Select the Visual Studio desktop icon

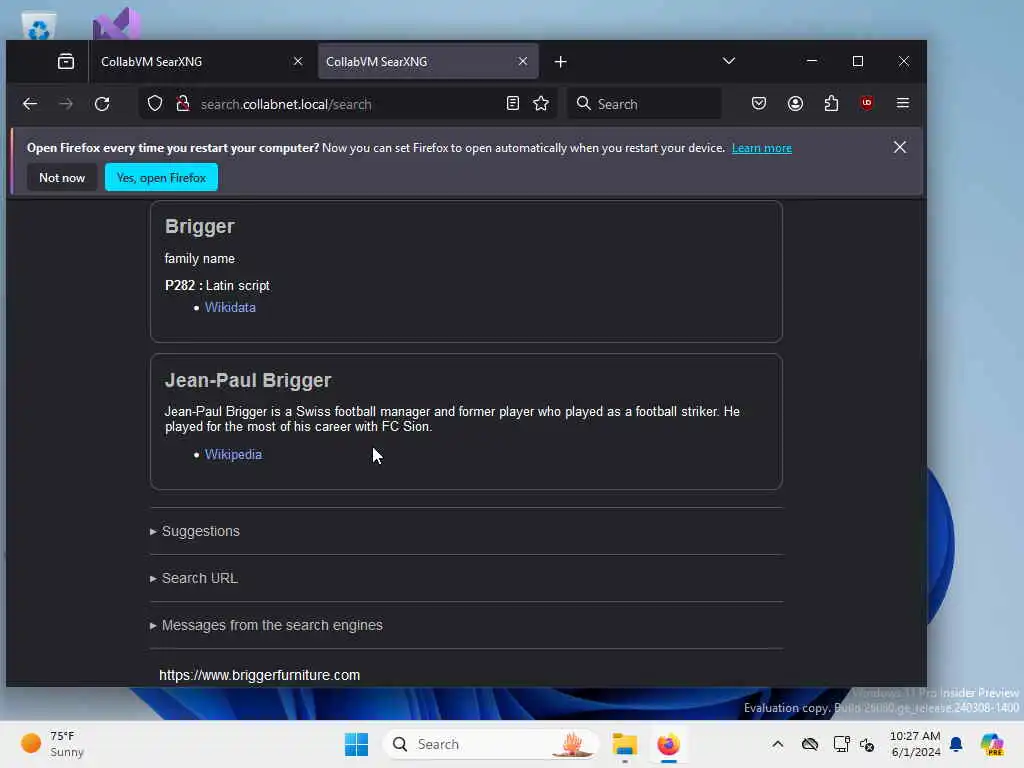pos(117,24)
